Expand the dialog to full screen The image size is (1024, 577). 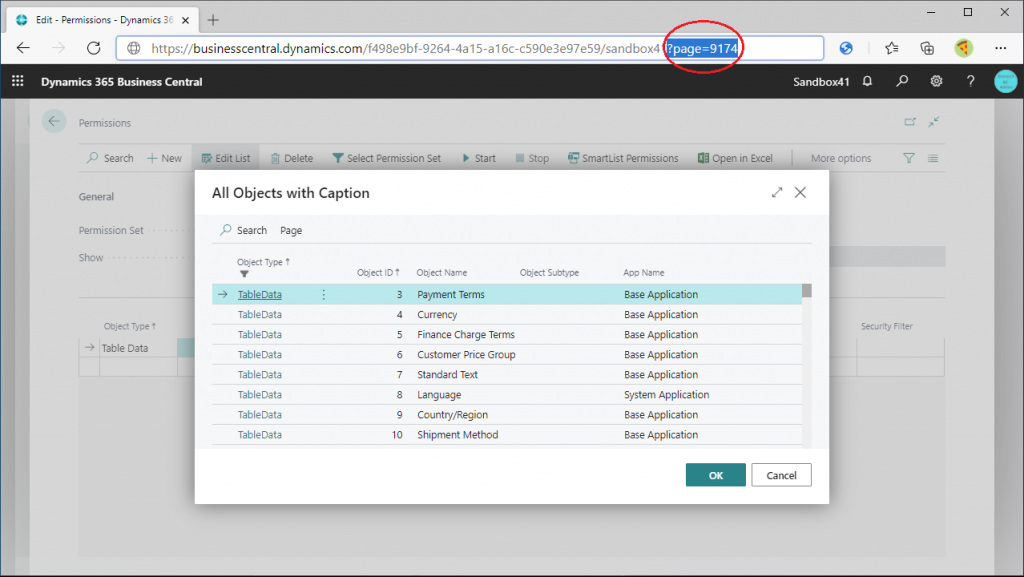[x=777, y=193]
